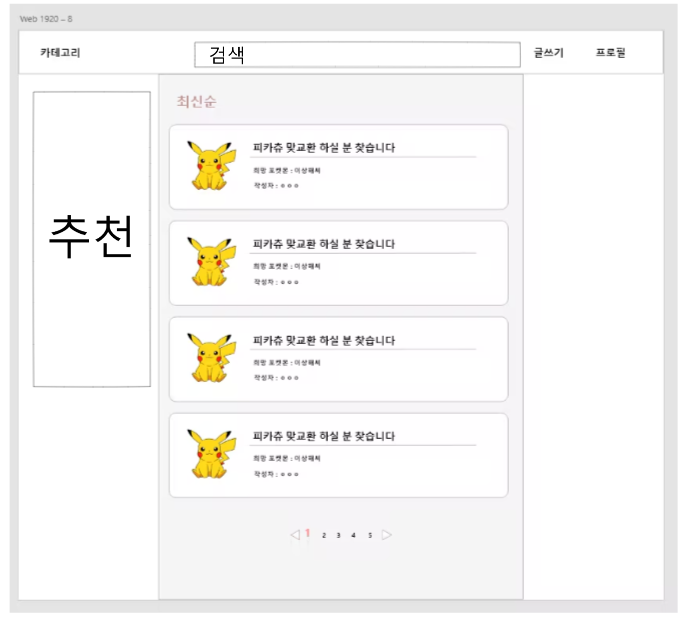This screenshot has width=688, height=626.
Task: Go to page 5 in pagination
Action: (x=370, y=535)
